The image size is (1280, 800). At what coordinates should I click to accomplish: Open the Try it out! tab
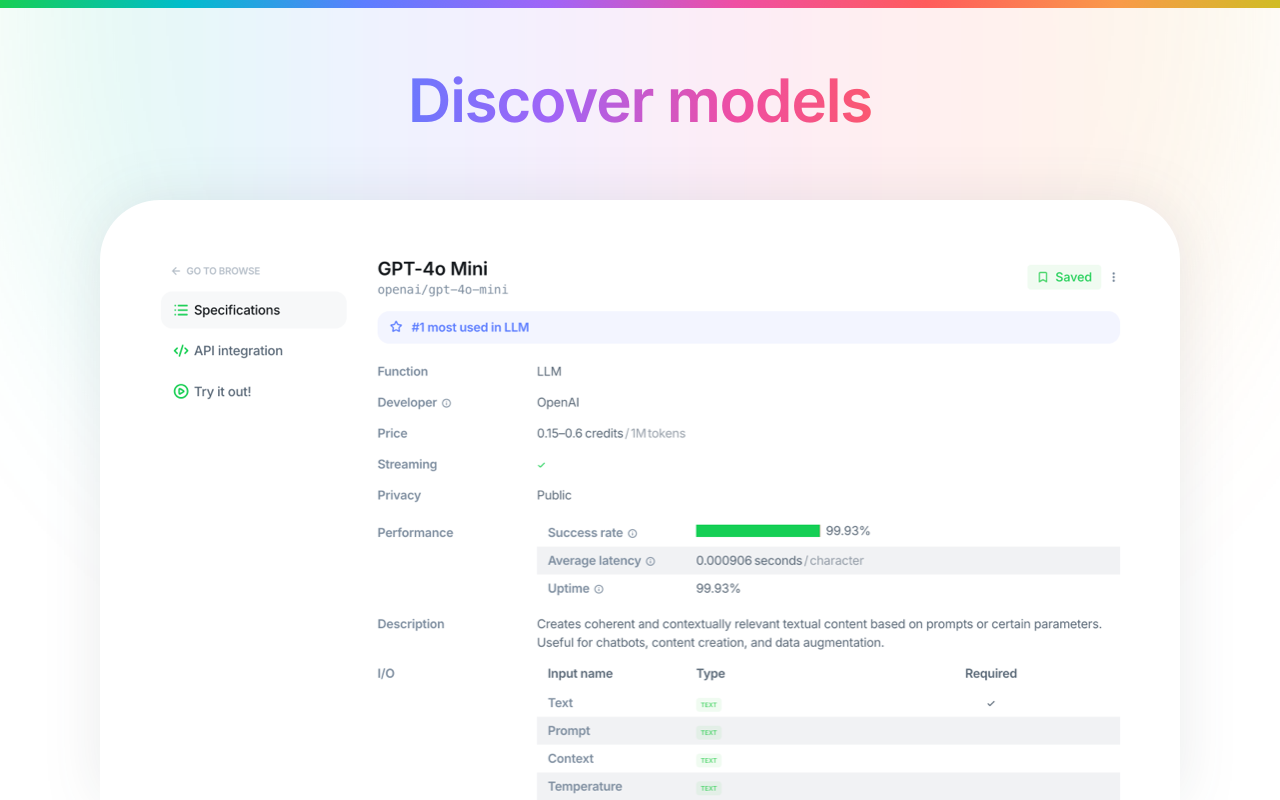click(254, 392)
